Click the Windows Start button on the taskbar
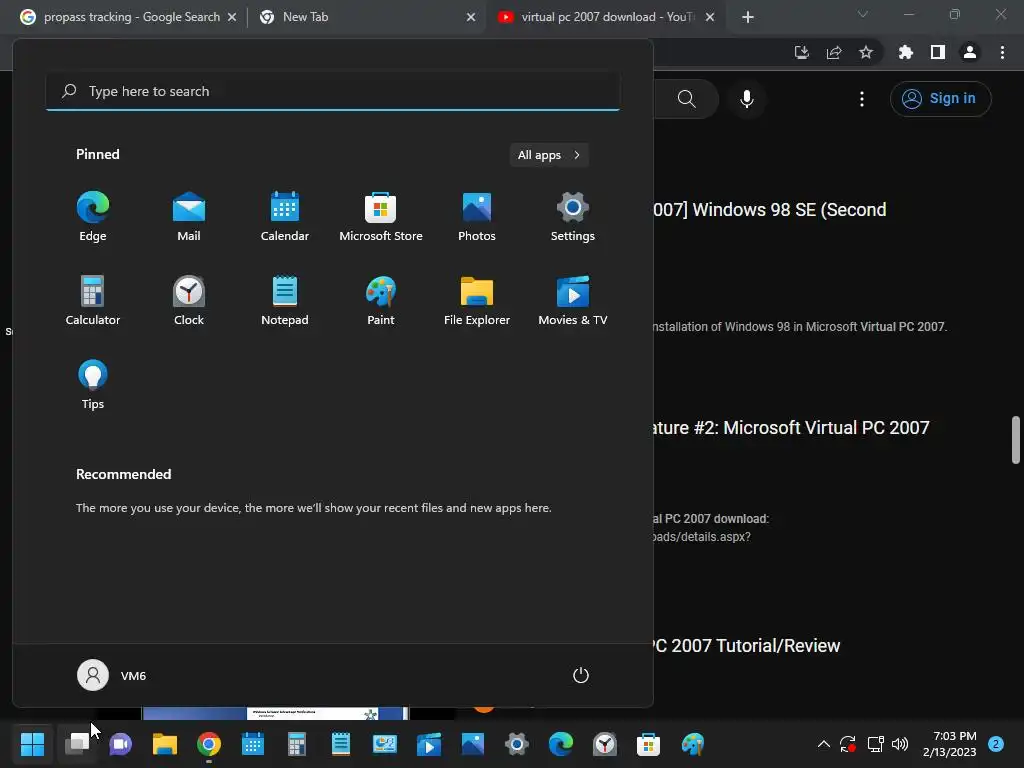 coord(33,744)
